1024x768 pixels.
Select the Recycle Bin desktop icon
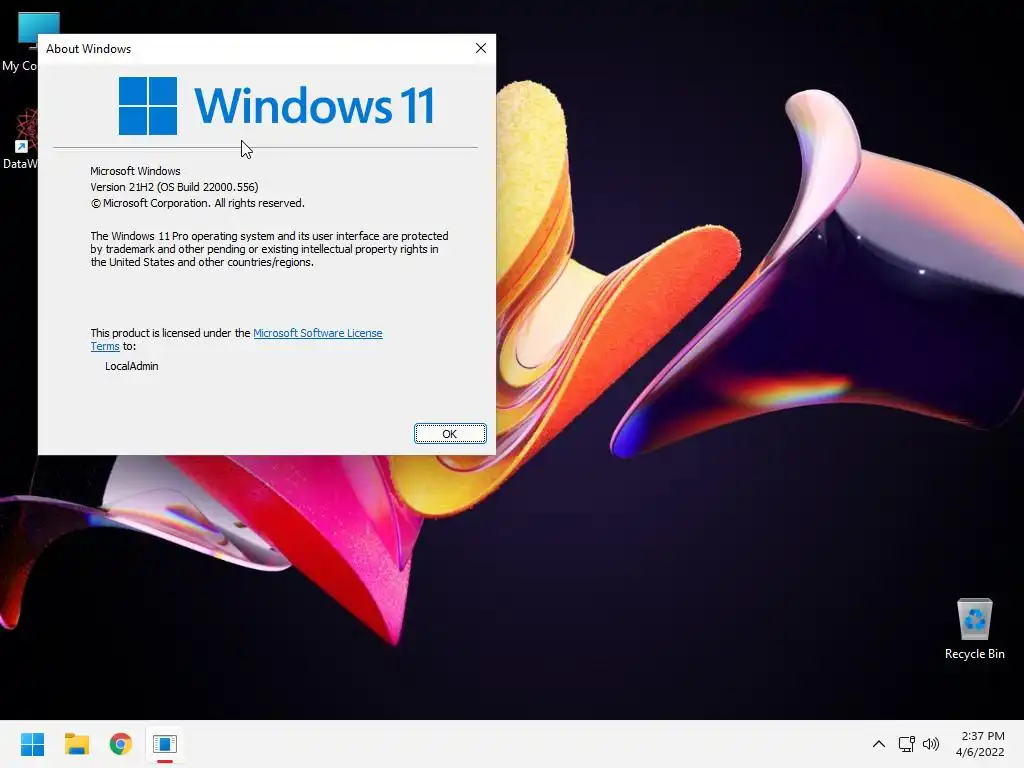pyautogui.click(x=974, y=628)
